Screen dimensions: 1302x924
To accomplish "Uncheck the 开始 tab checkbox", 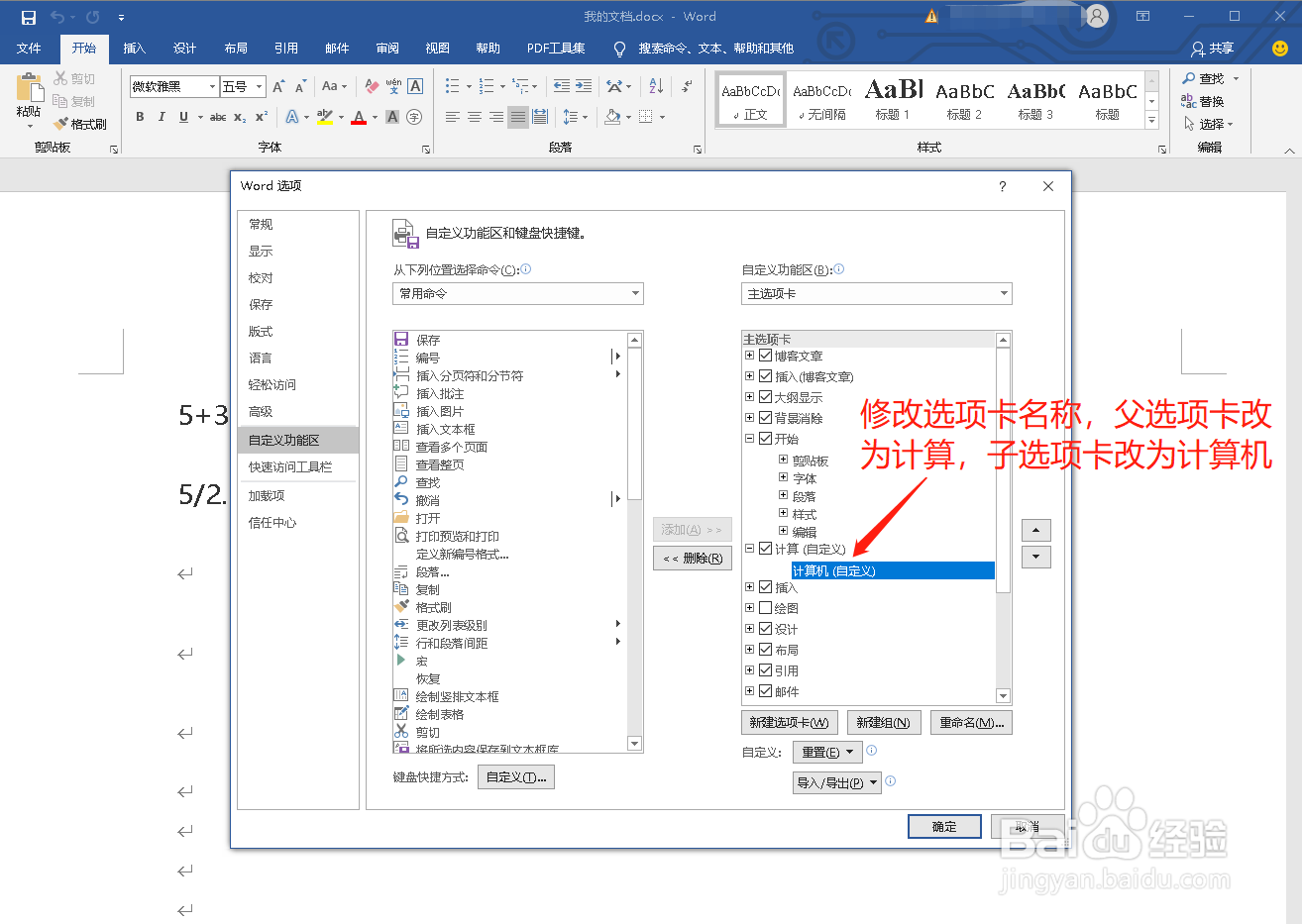I will pyautogui.click(x=766, y=439).
